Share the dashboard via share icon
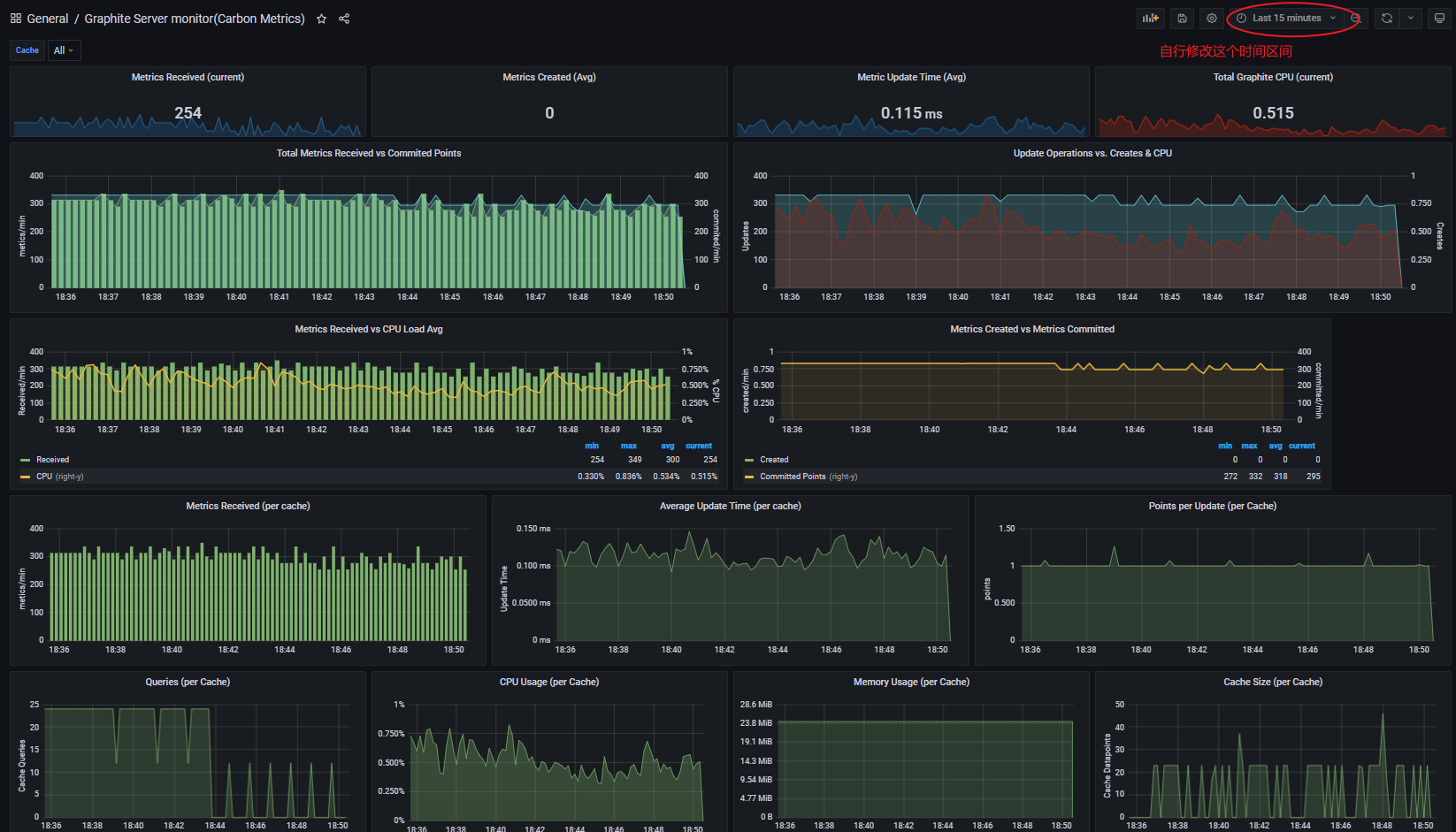The width and height of the screenshot is (1456, 832). click(344, 19)
